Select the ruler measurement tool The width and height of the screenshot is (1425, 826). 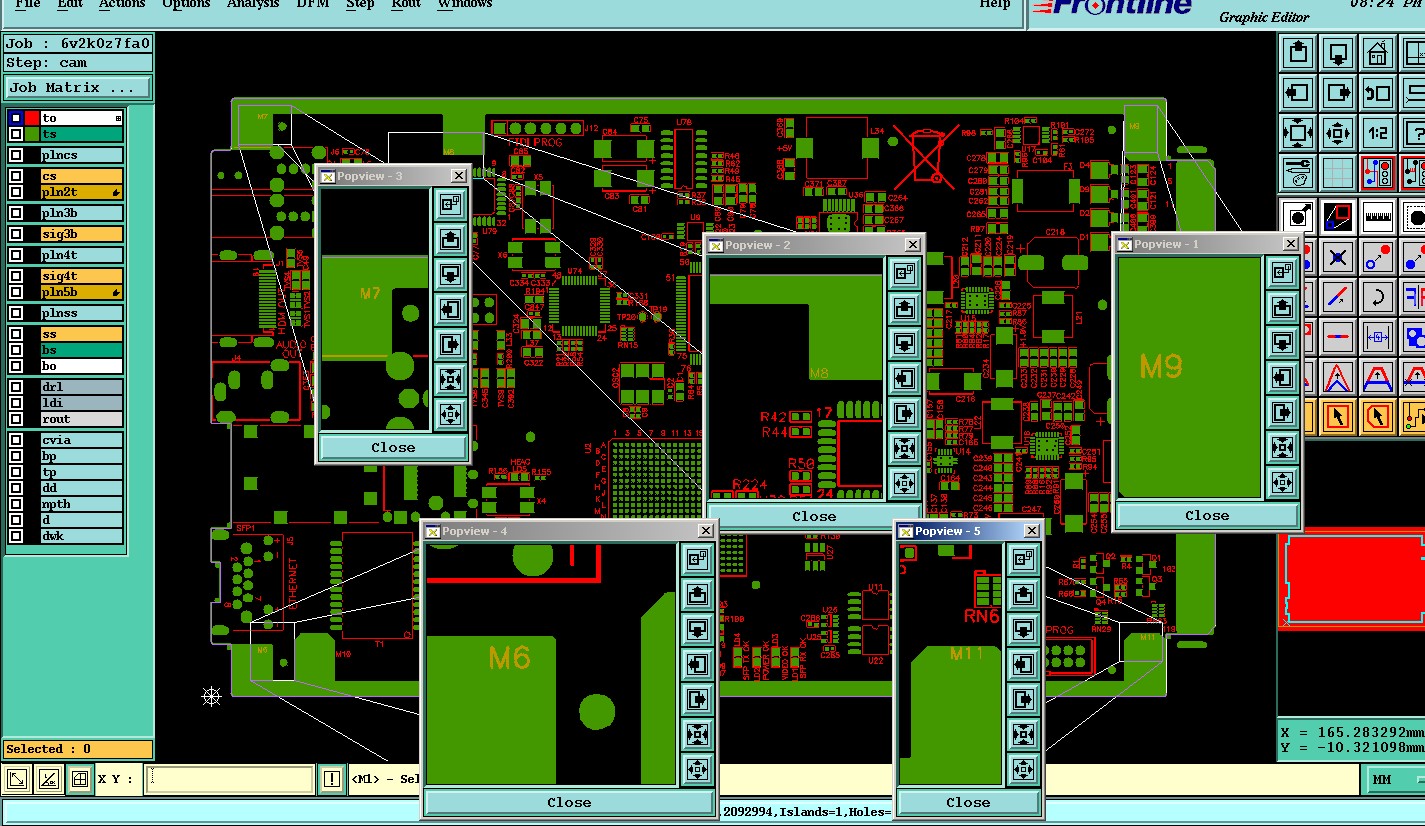(x=1378, y=216)
